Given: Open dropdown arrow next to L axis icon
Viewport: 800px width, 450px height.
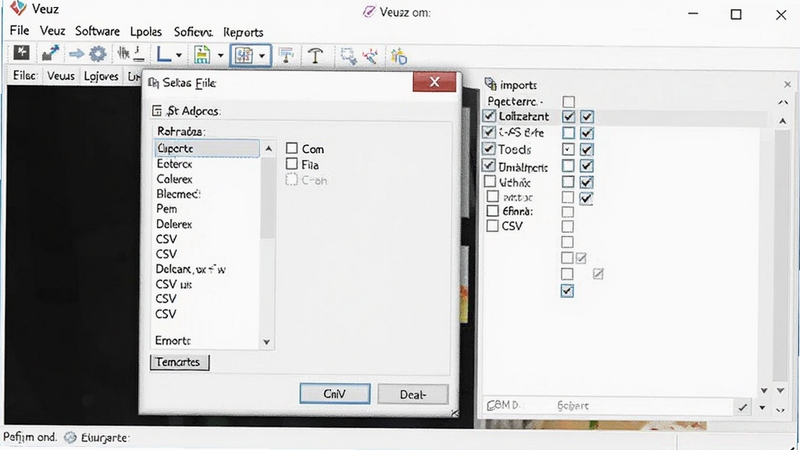Looking at the screenshot, I should tap(179, 55).
